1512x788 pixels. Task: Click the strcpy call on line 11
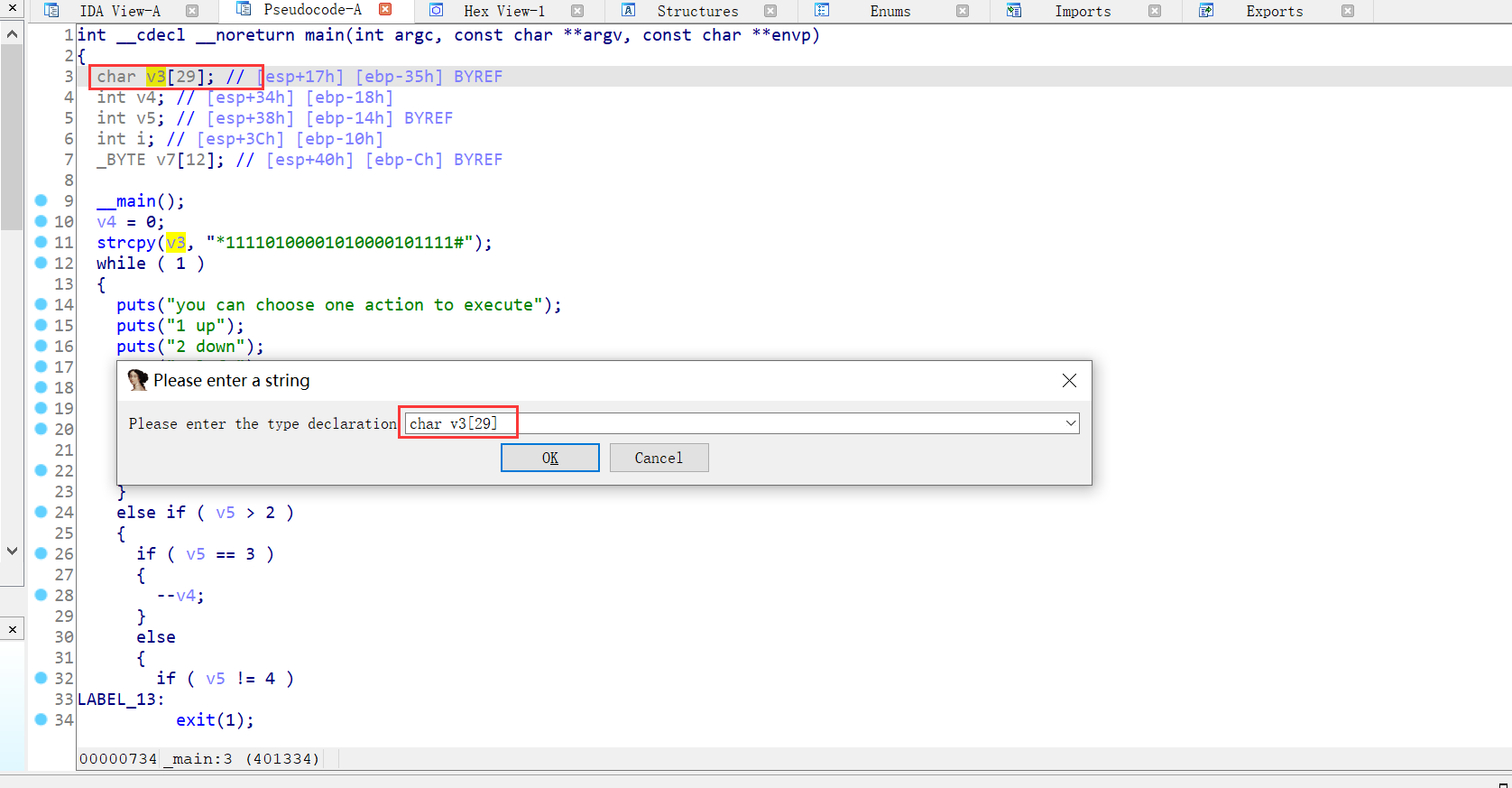click(294, 243)
